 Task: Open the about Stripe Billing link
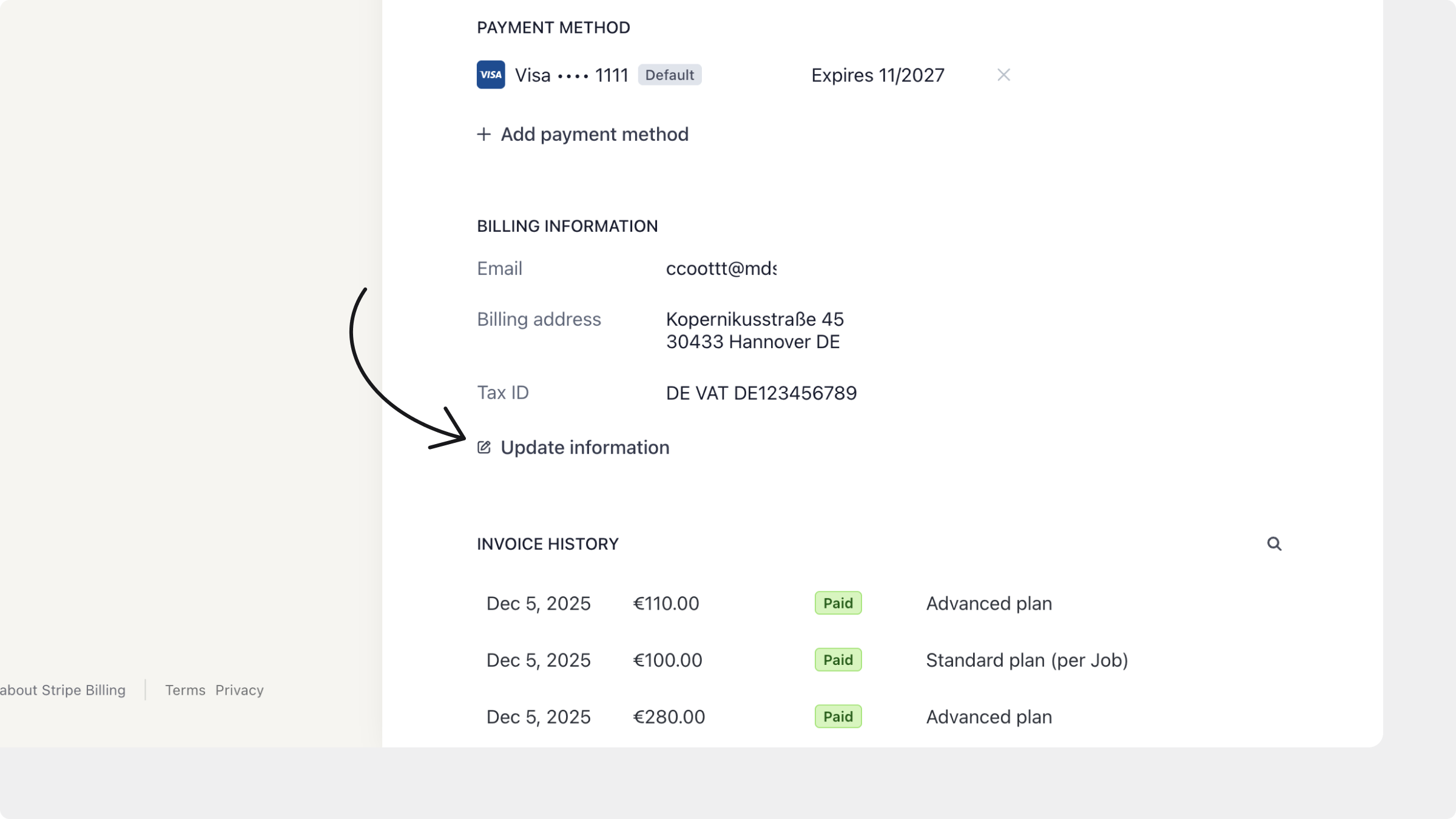pos(62,690)
